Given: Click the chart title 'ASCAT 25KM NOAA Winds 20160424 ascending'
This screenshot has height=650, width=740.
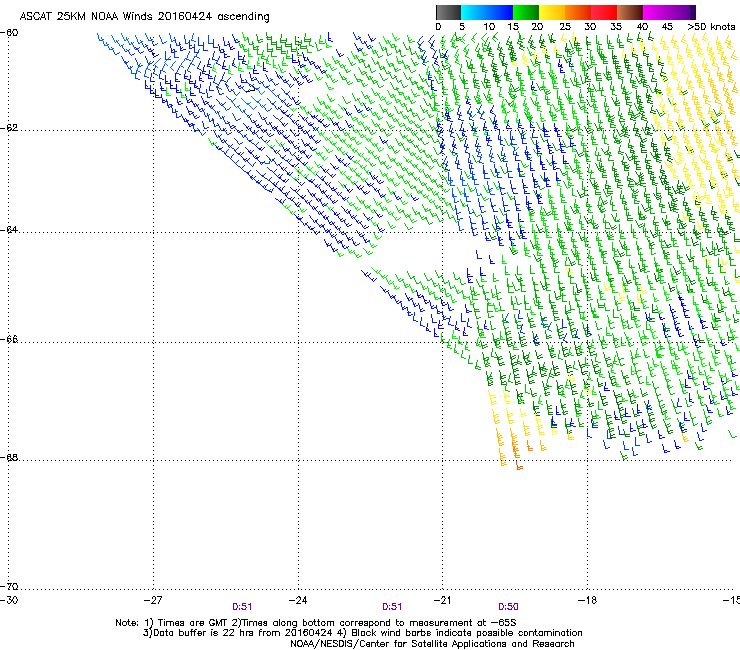Looking at the screenshot, I should (x=144, y=17).
